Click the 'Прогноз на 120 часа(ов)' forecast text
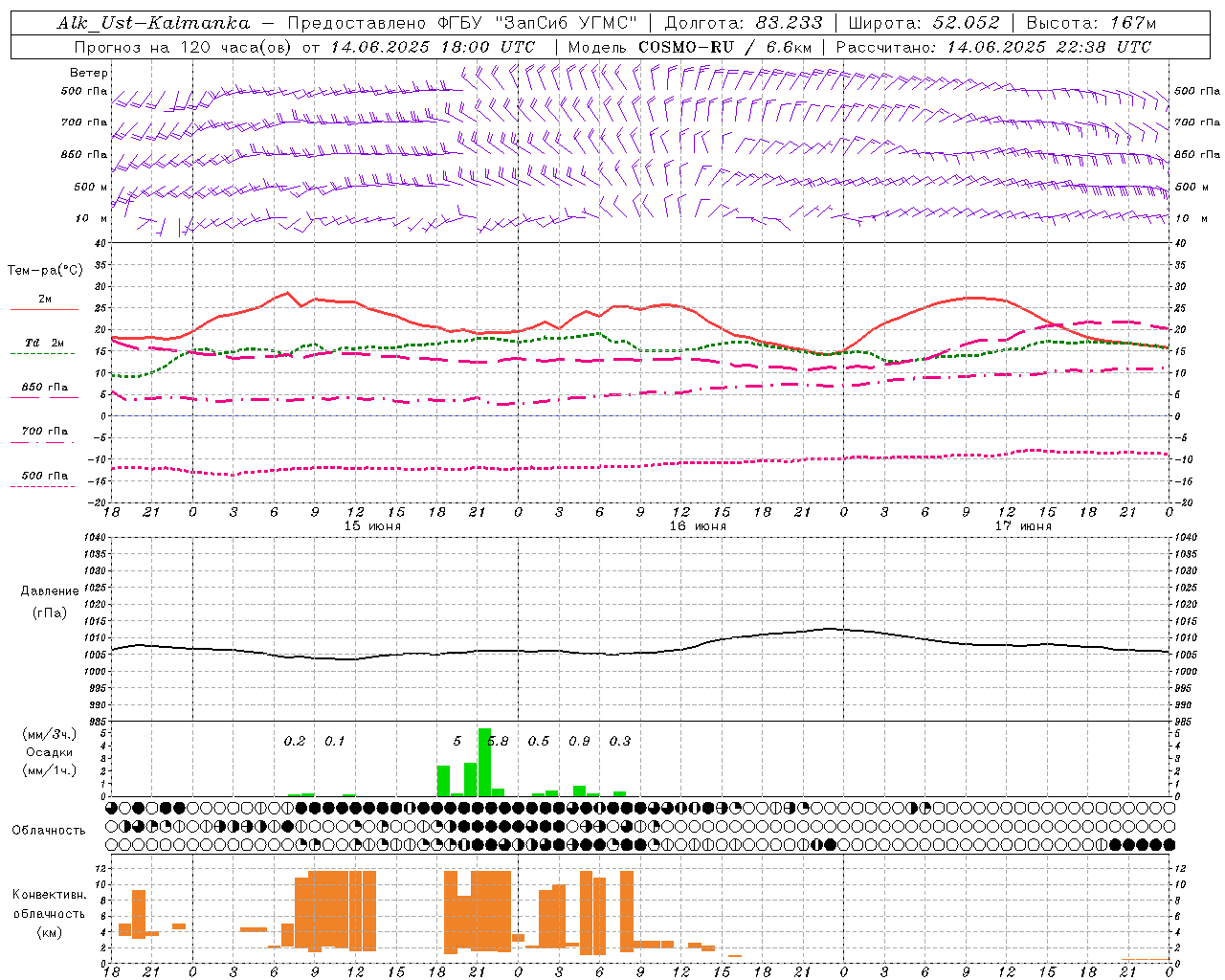The image size is (1225, 980). (184, 47)
